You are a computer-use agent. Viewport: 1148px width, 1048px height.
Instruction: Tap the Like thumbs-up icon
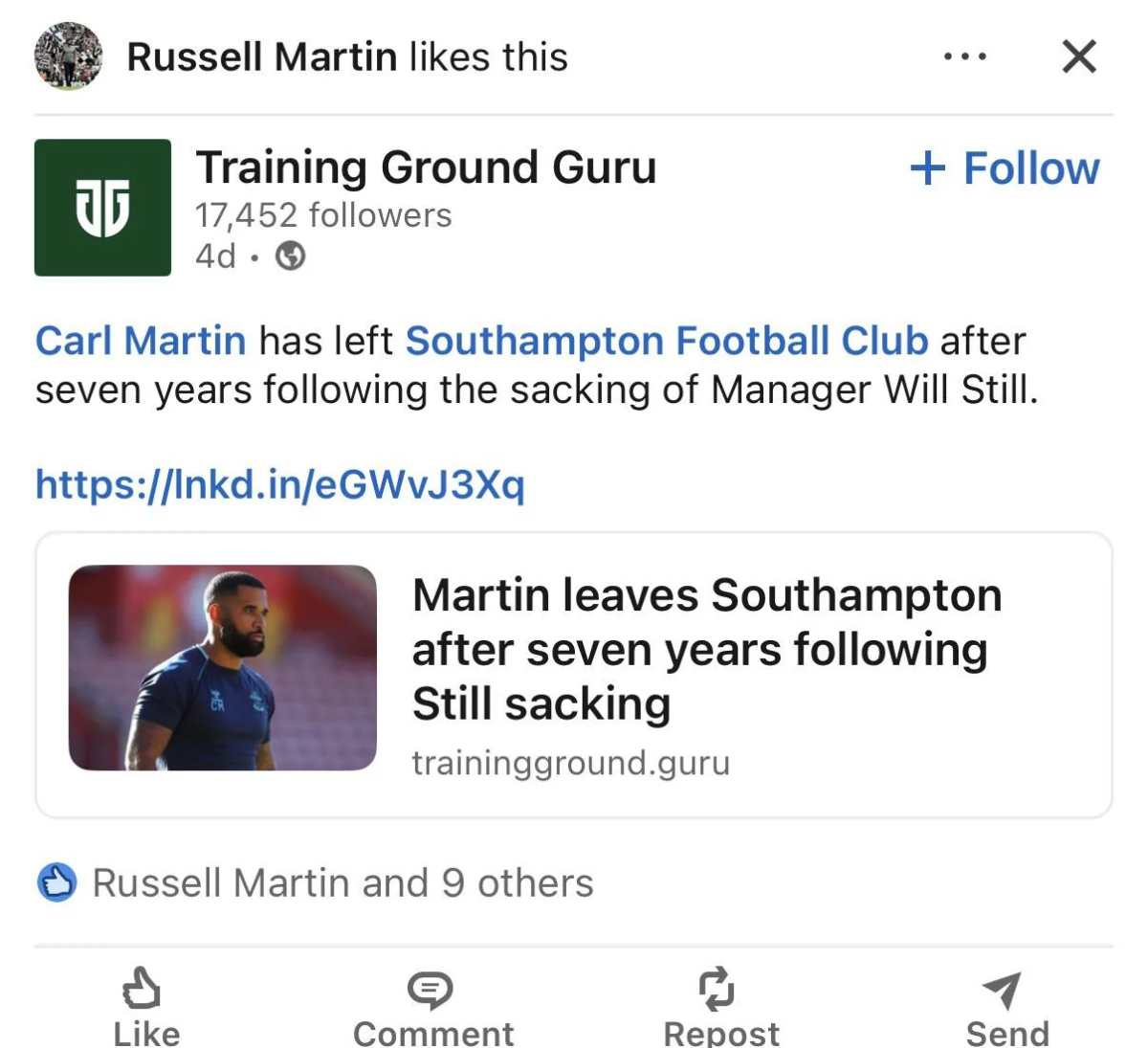(x=142, y=989)
